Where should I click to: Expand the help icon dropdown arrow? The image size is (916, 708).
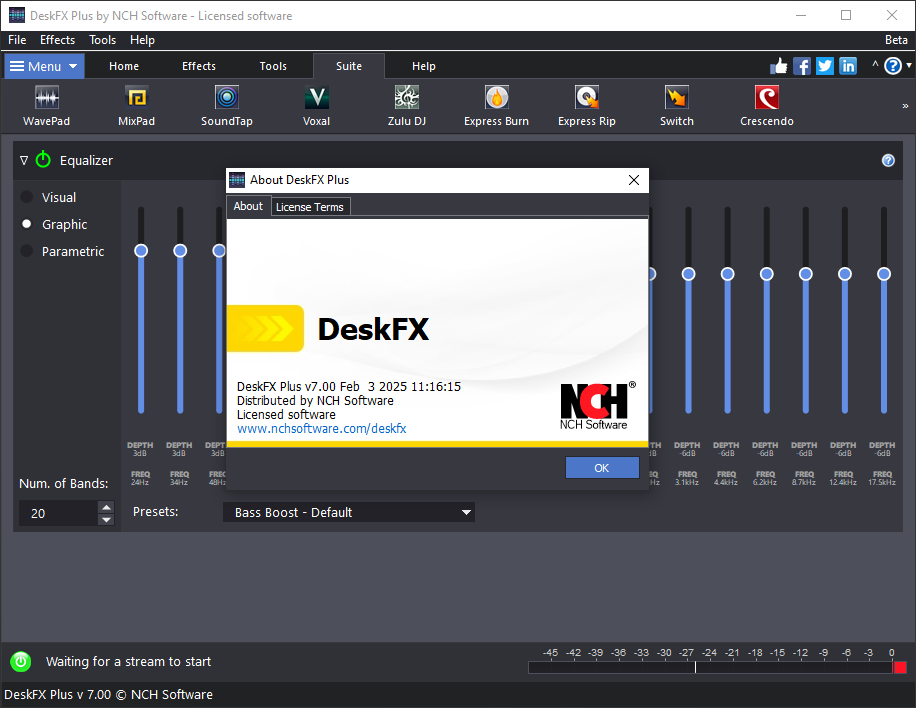pyautogui.click(x=908, y=65)
